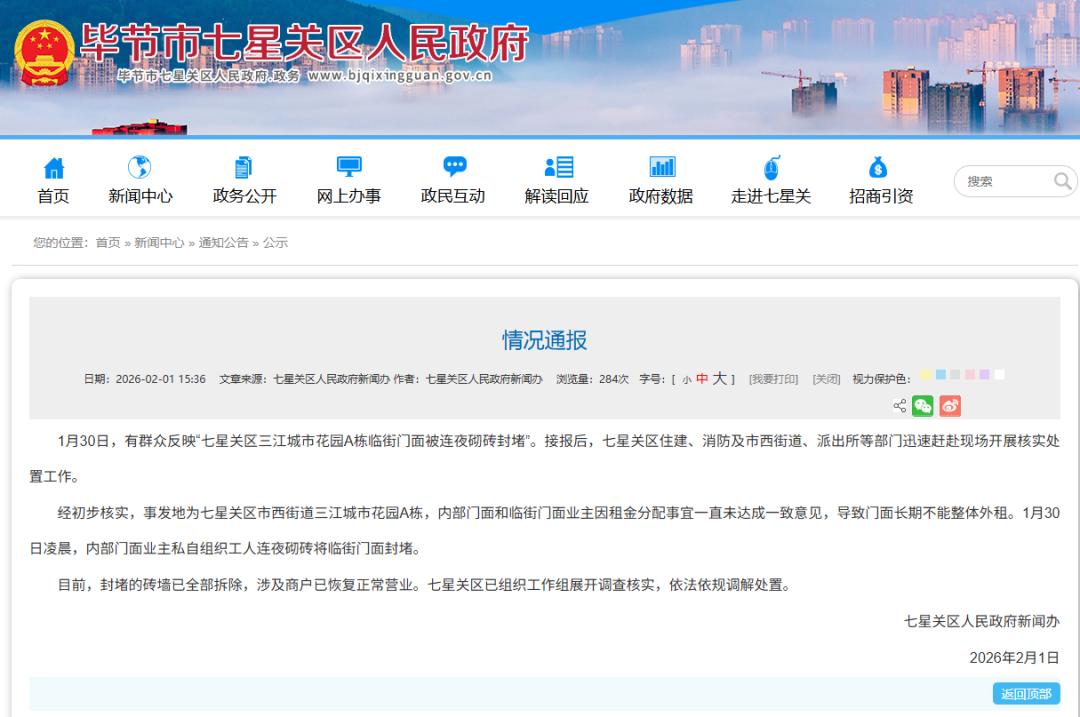Select the yellow eye-protection color swatch

[926, 375]
